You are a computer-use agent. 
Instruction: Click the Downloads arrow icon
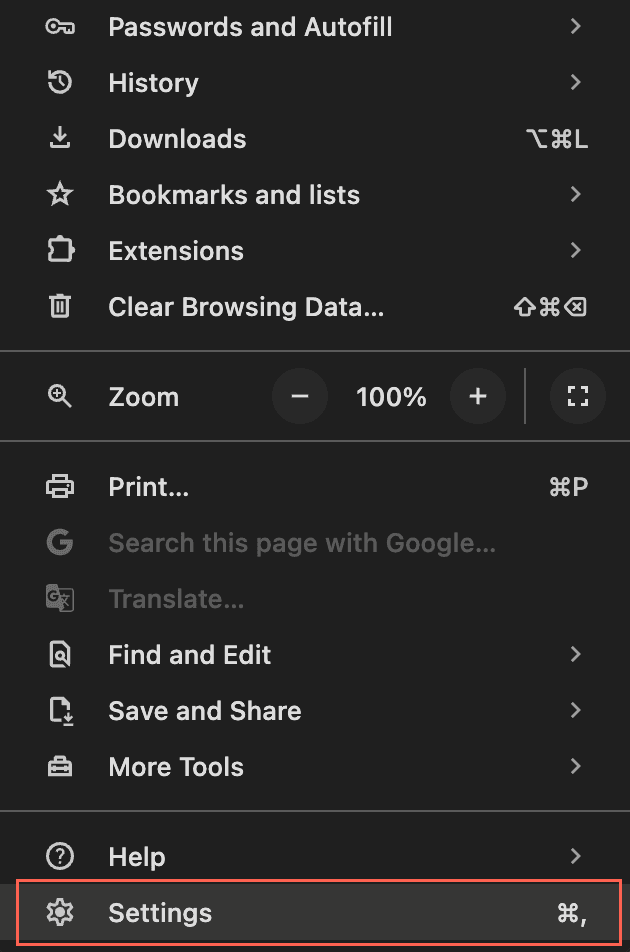click(60, 138)
